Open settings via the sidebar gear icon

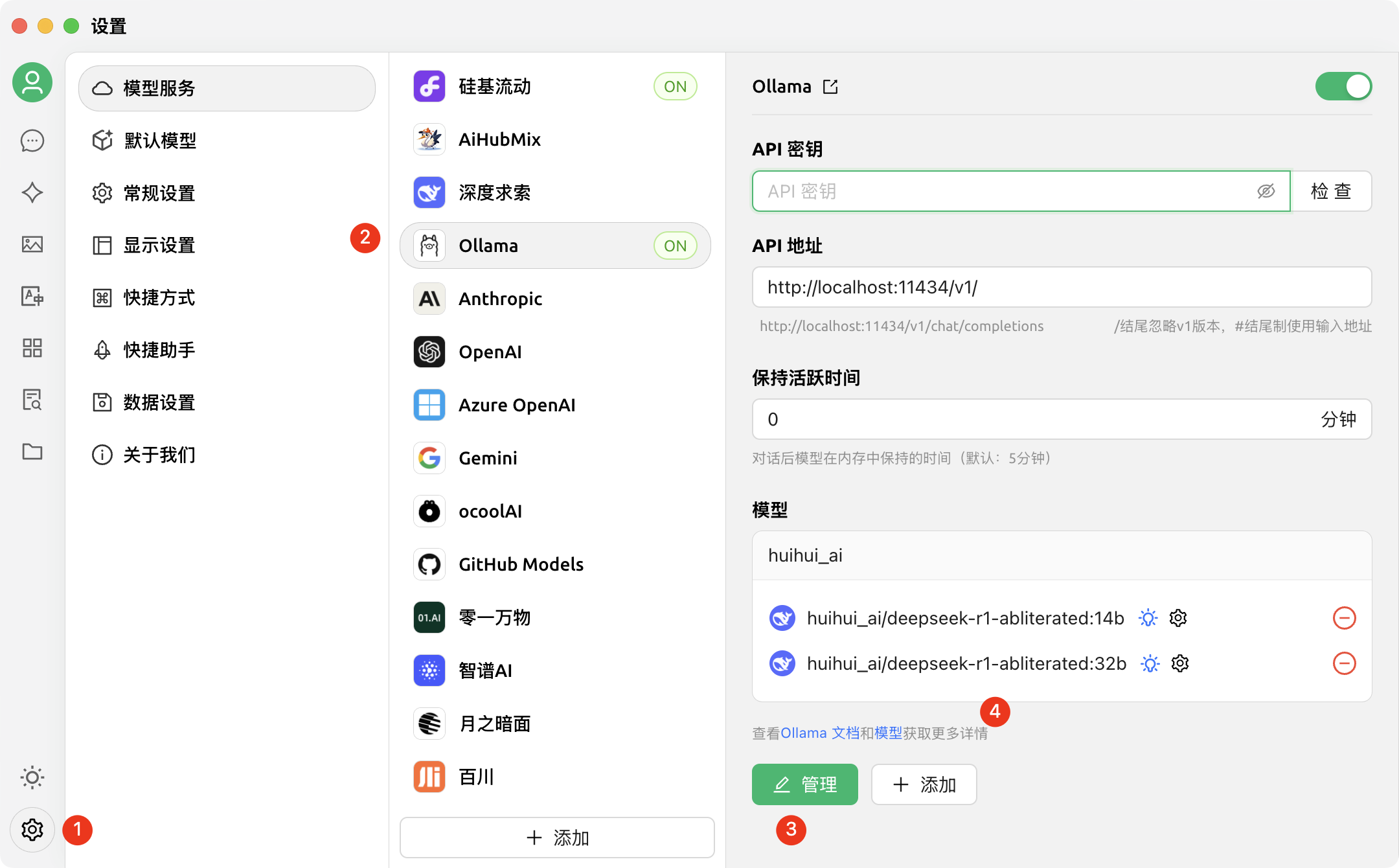tap(32, 830)
